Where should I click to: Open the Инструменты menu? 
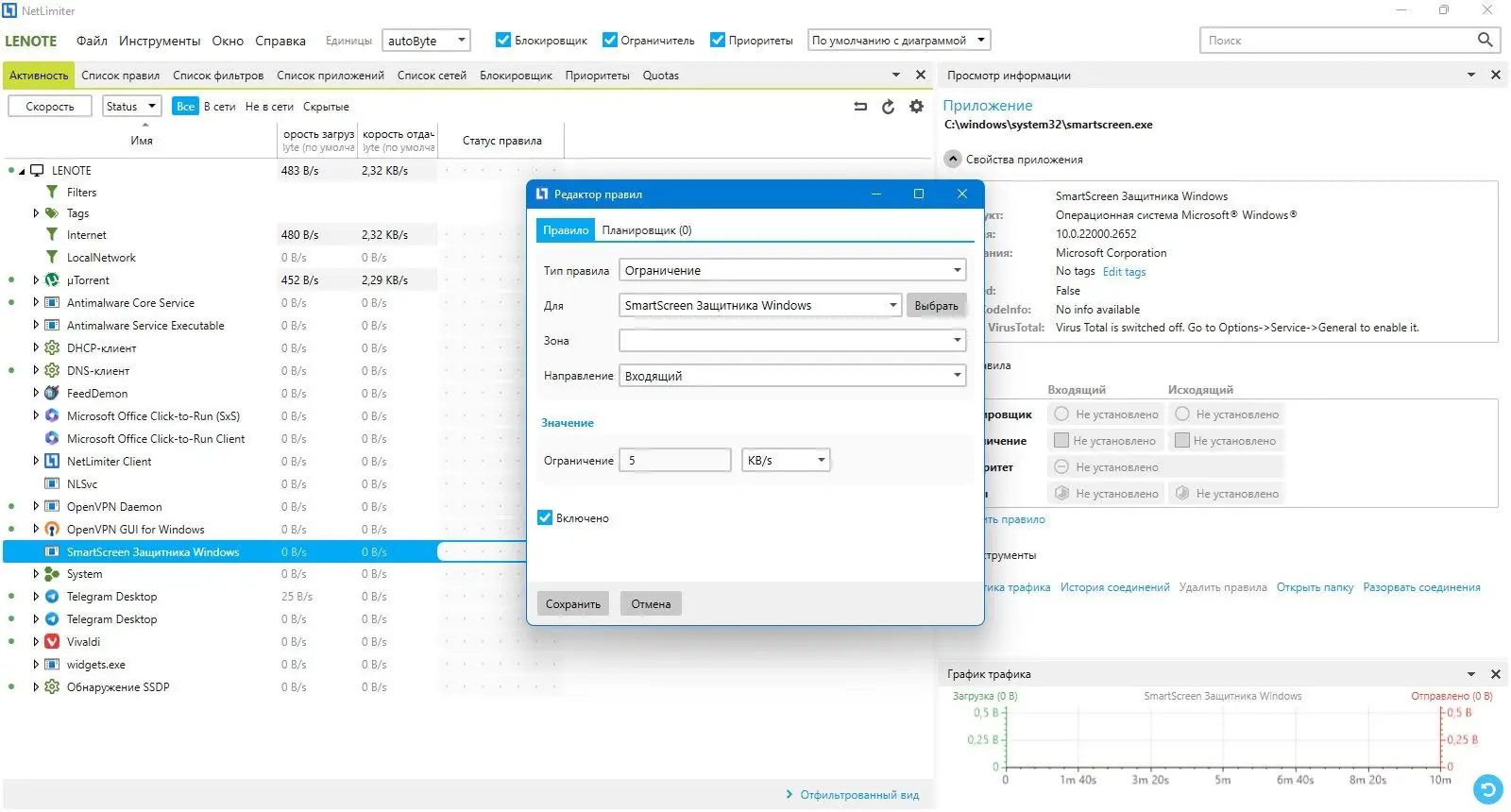point(160,41)
